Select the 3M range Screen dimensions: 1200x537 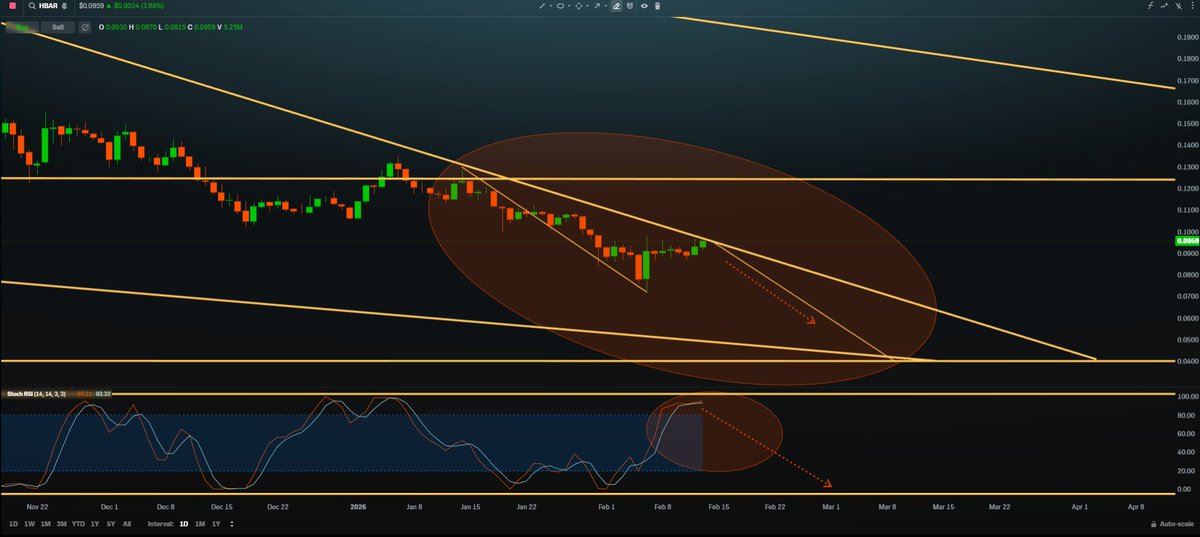[62, 524]
